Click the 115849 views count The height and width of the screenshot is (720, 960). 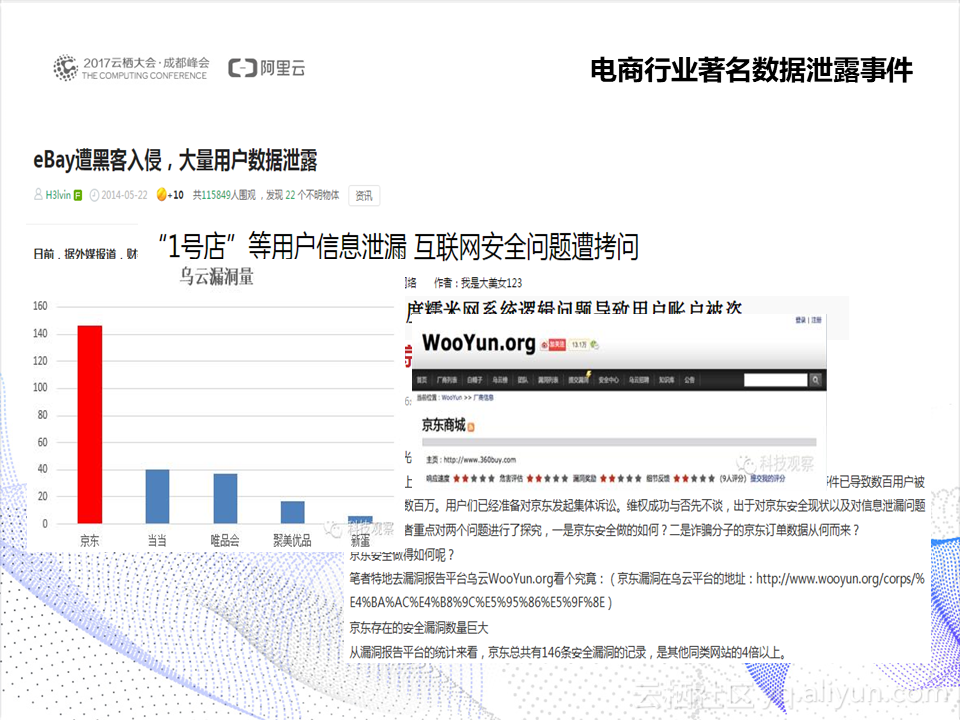click(x=216, y=195)
